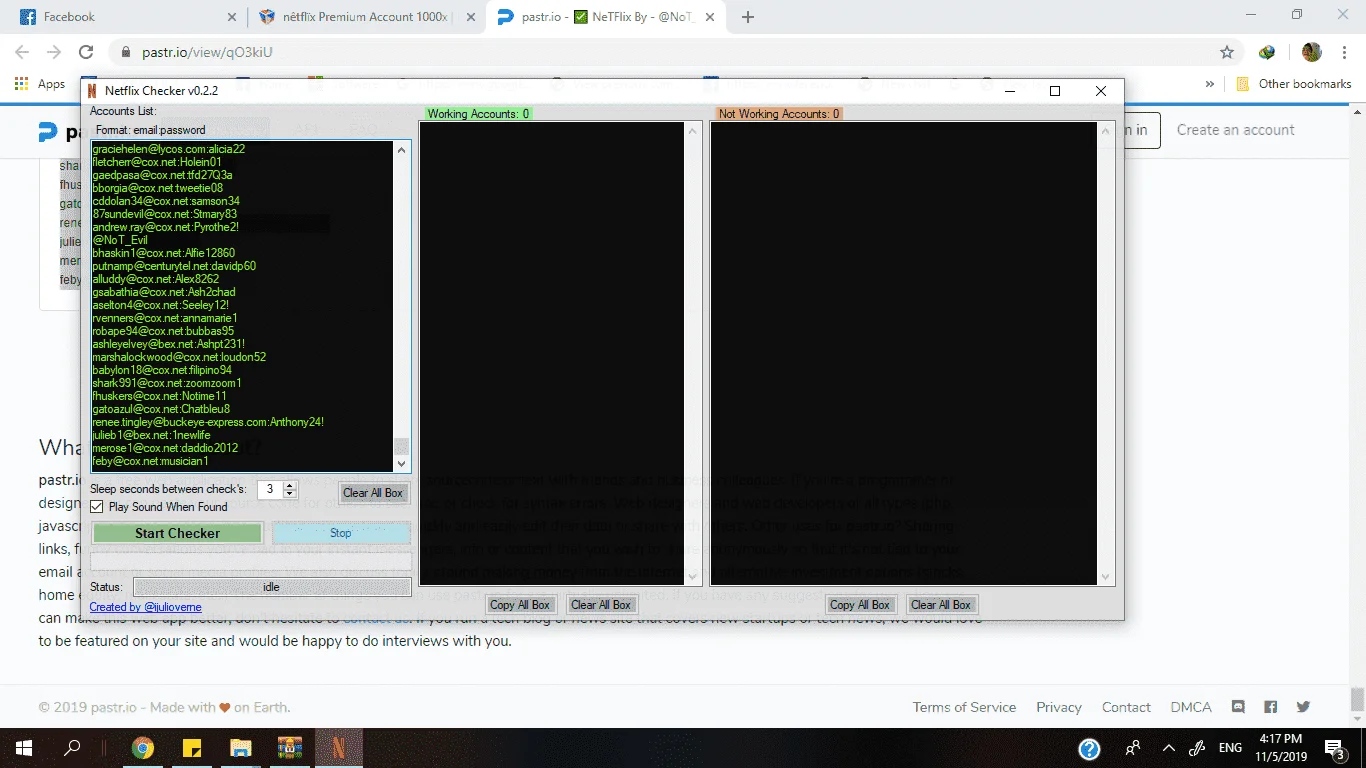Open the Windows Start menu
1366x768 pixels.
23,748
